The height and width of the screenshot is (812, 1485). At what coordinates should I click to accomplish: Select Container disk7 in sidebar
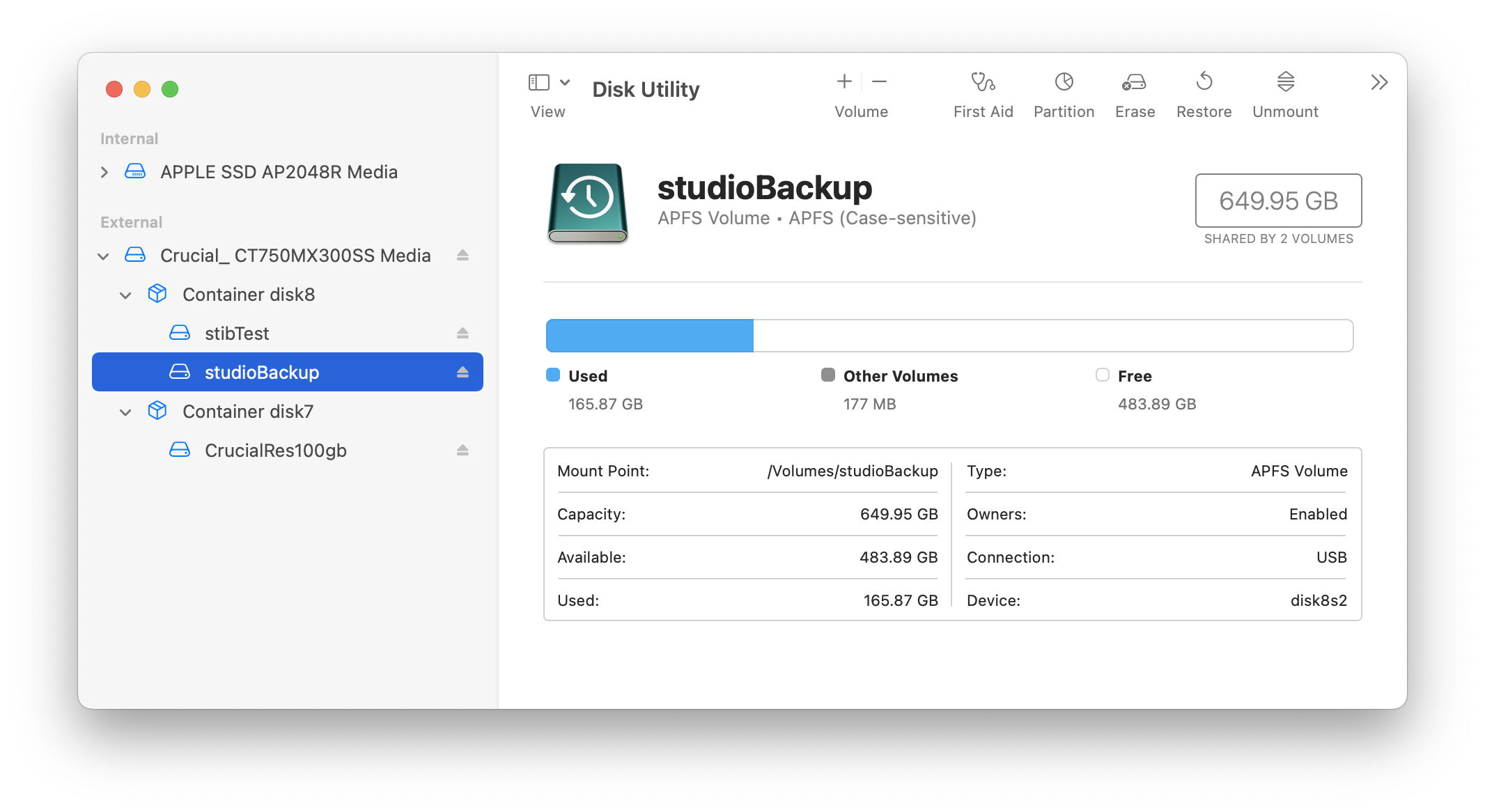tap(248, 411)
